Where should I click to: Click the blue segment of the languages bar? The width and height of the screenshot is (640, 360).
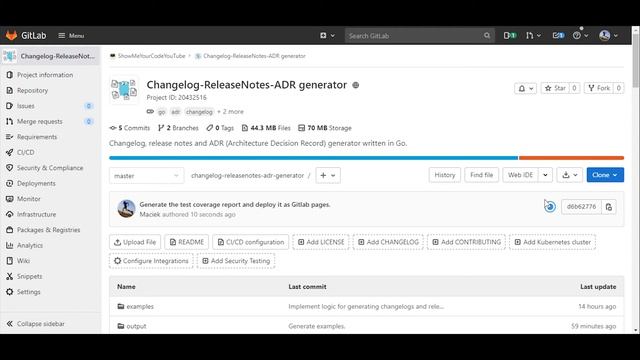click(313, 158)
